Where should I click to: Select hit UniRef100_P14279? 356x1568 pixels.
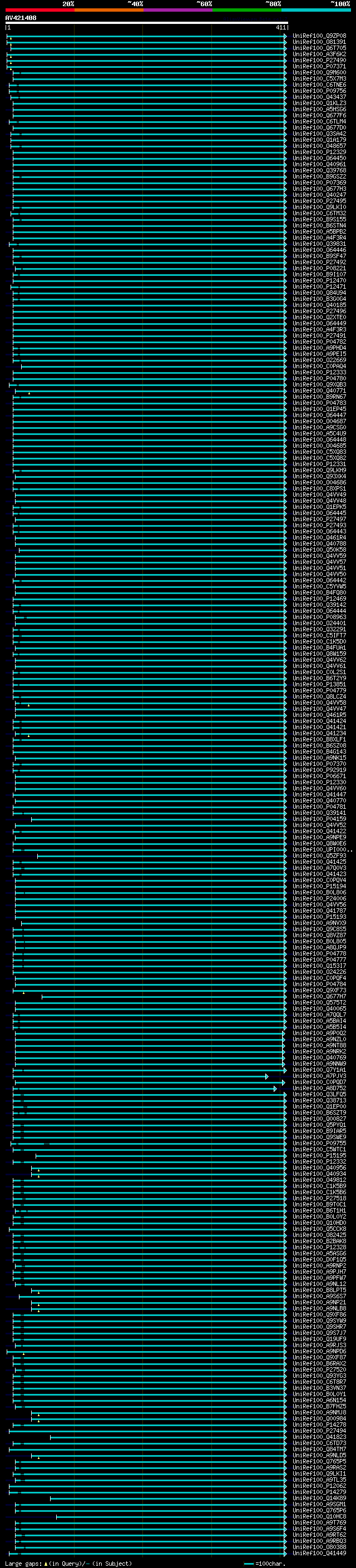(x=319, y=1492)
